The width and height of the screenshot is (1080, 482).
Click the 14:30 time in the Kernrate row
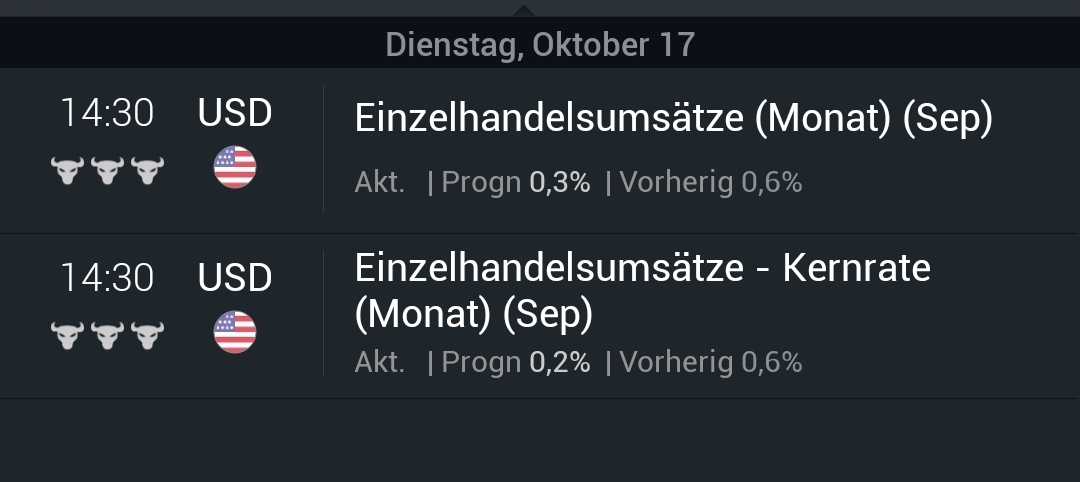click(x=107, y=277)
